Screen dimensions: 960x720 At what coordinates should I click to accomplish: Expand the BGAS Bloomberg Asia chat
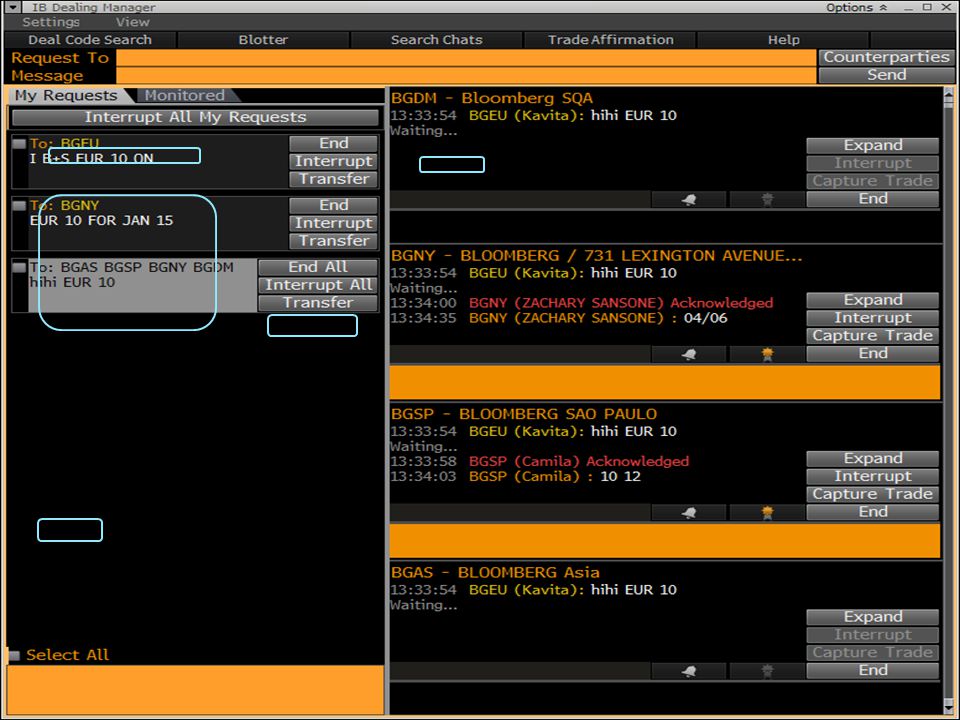pyautogui.click(x=872, y=617)
